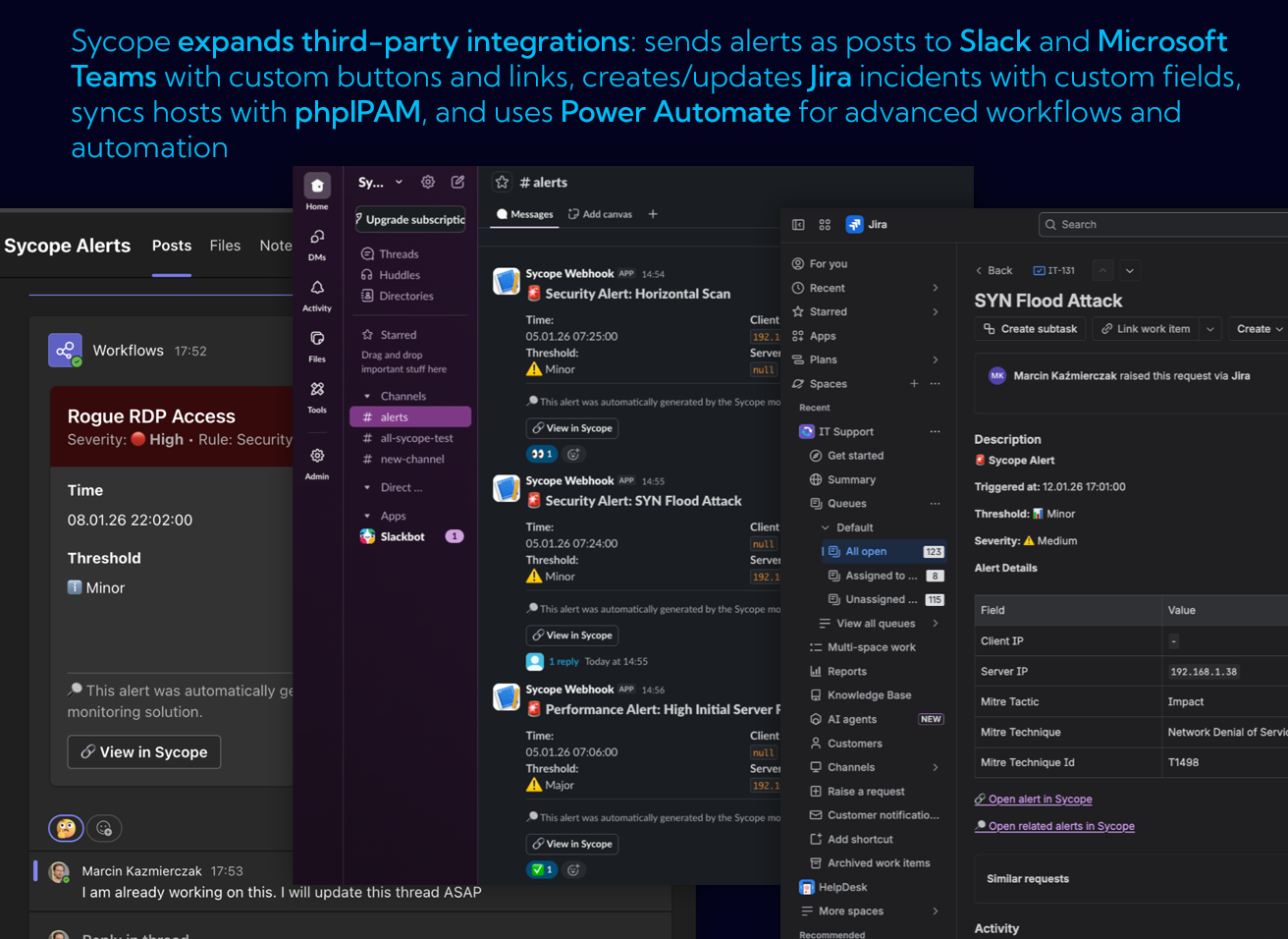Open Add canvas tab in Slack

(600, 214)
